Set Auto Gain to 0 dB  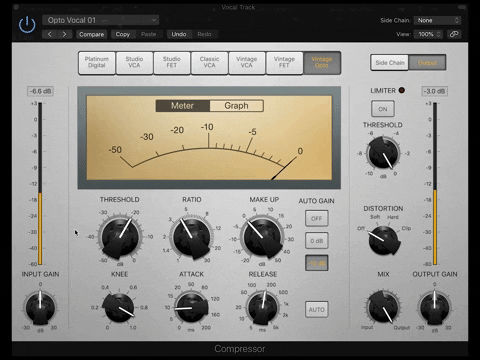click(x=317, y=241)
